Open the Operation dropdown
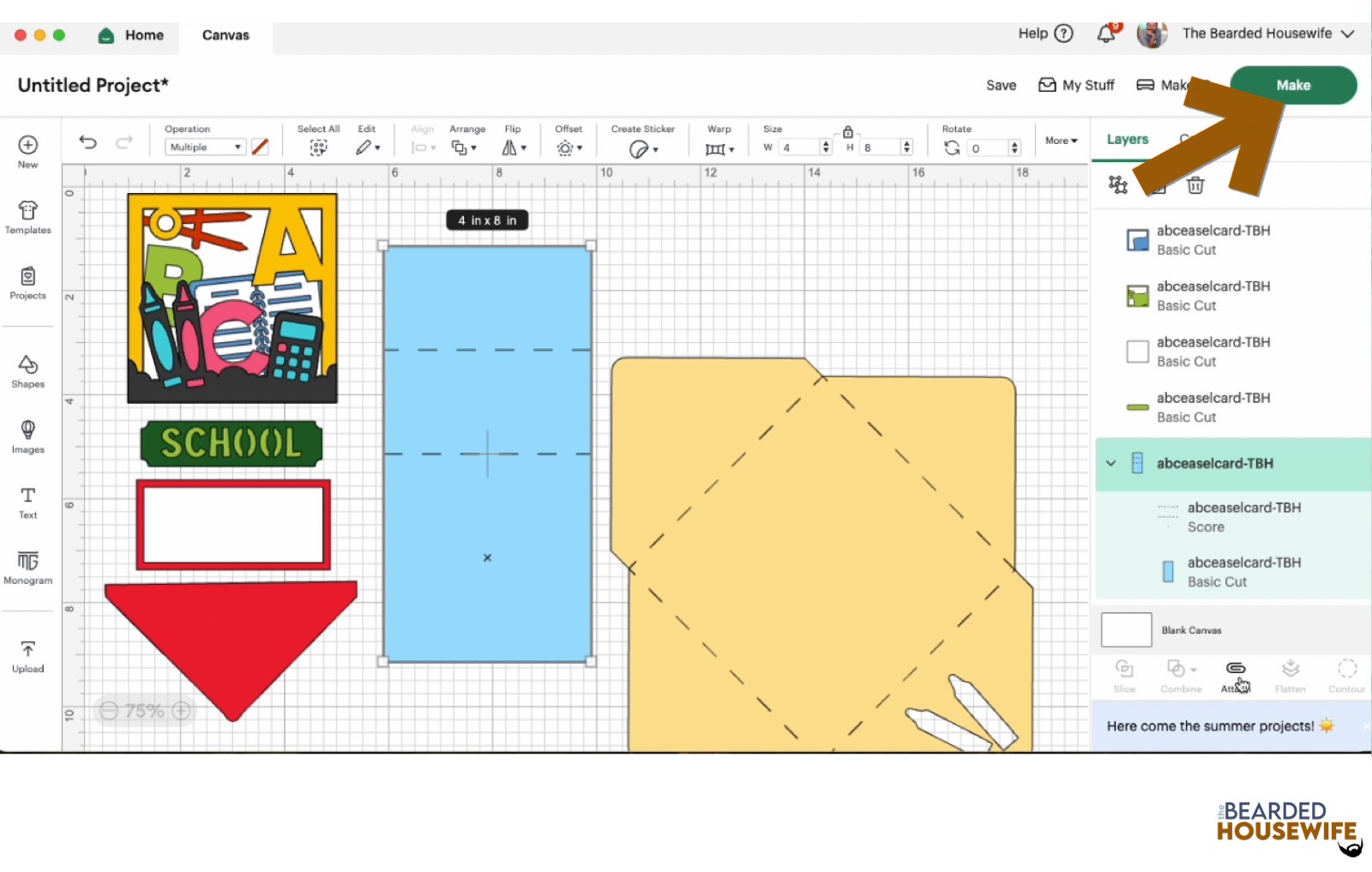1372x872 pixels. pyautogui.click(x=205, y=147)
